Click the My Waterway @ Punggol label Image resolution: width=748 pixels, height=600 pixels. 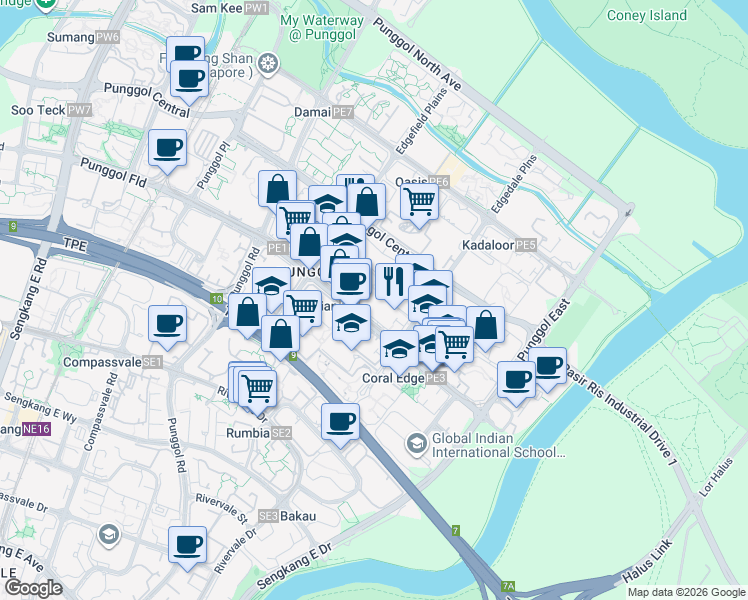click(x=322, y=28)
